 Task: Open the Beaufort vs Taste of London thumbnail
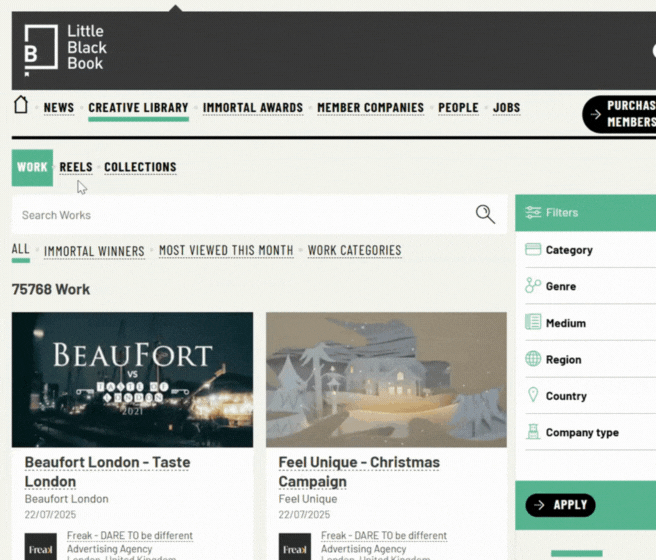pyautogui.click(x=132, y=379)
